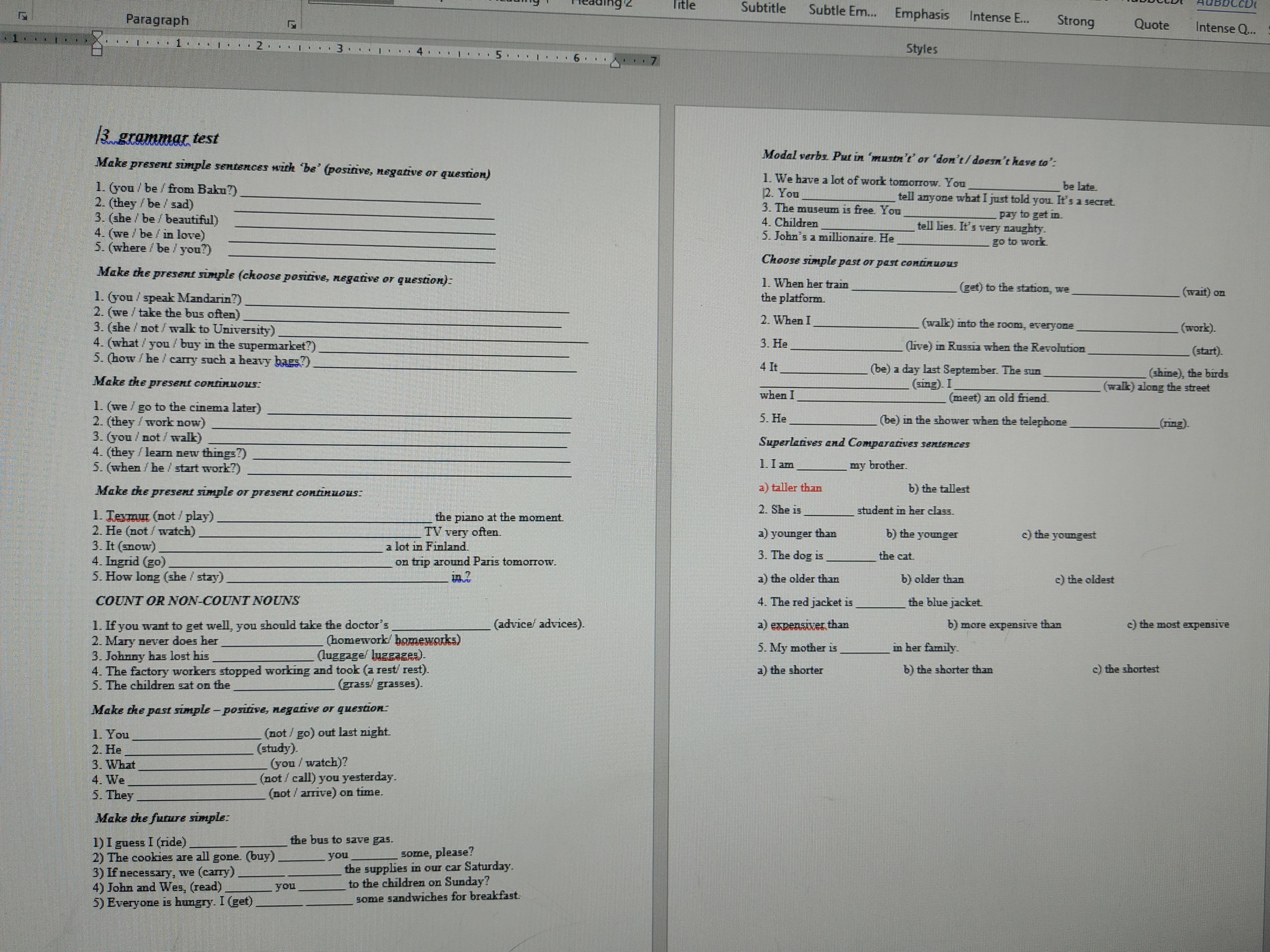
Task: Click the left indent square on ruler
Action: 97,52
